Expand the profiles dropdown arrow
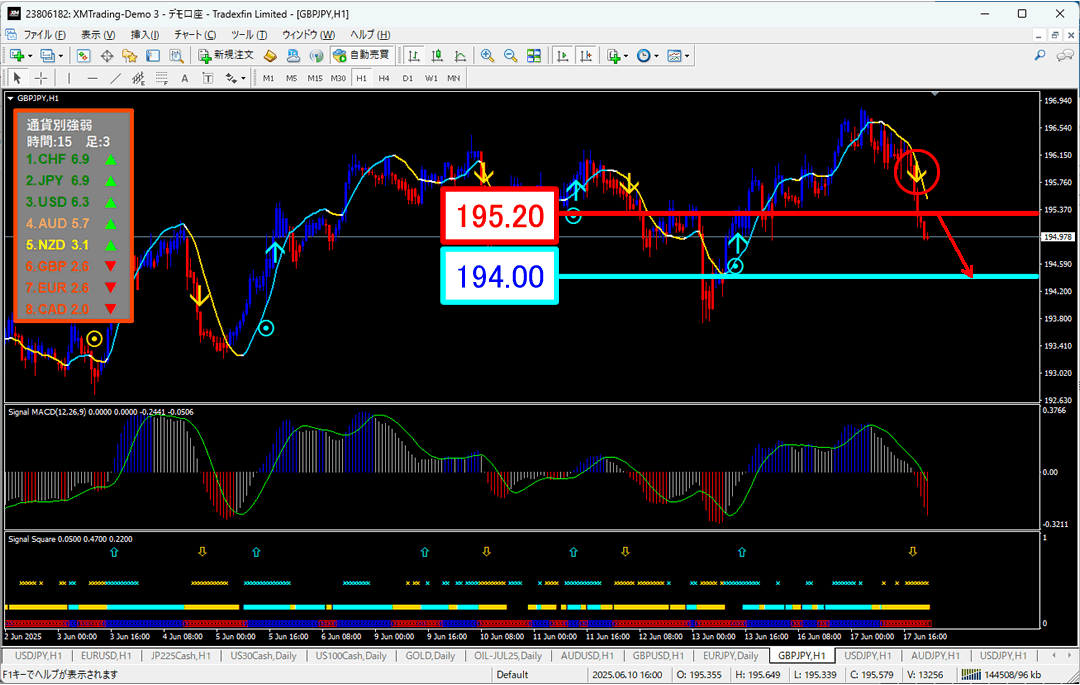The image size is (1080, 685). click(61, 56)
